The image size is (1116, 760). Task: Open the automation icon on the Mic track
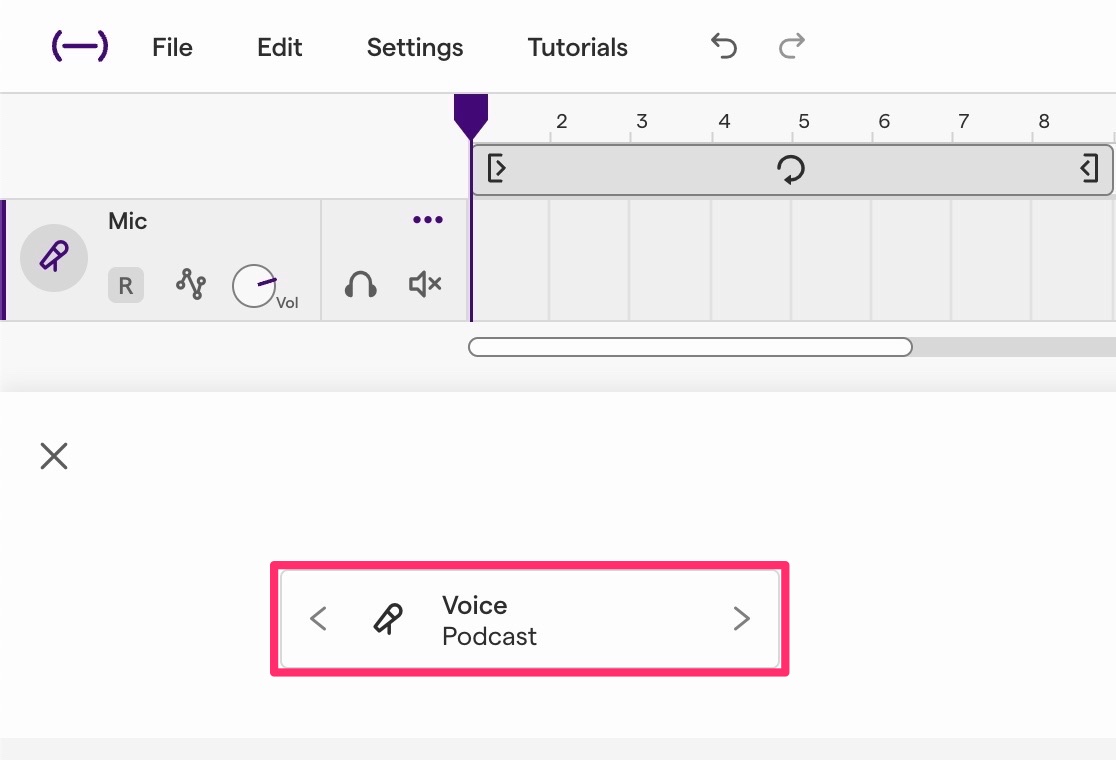click(x=191, y=285)
